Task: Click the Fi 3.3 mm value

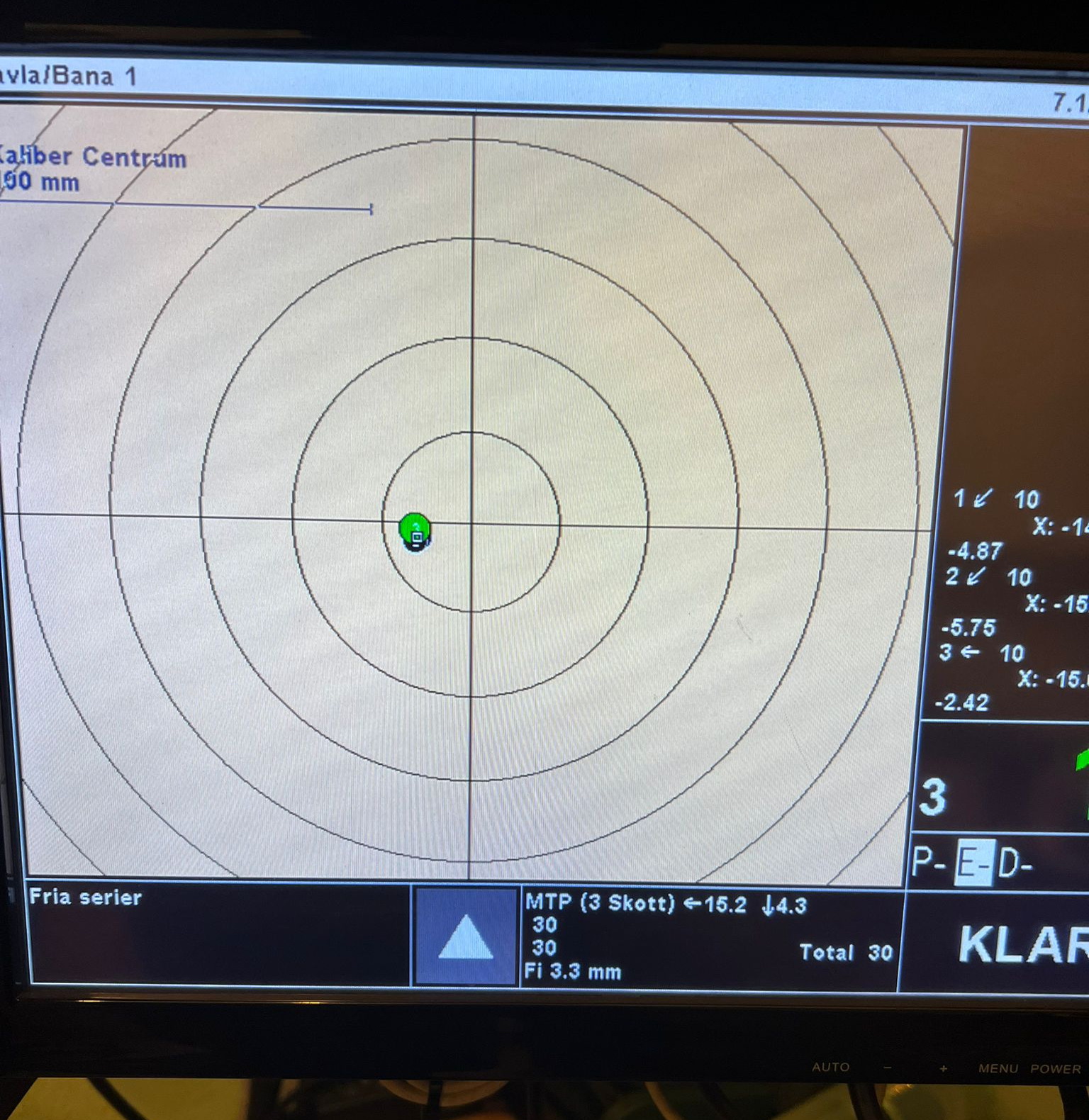Action: pos(573,971)
